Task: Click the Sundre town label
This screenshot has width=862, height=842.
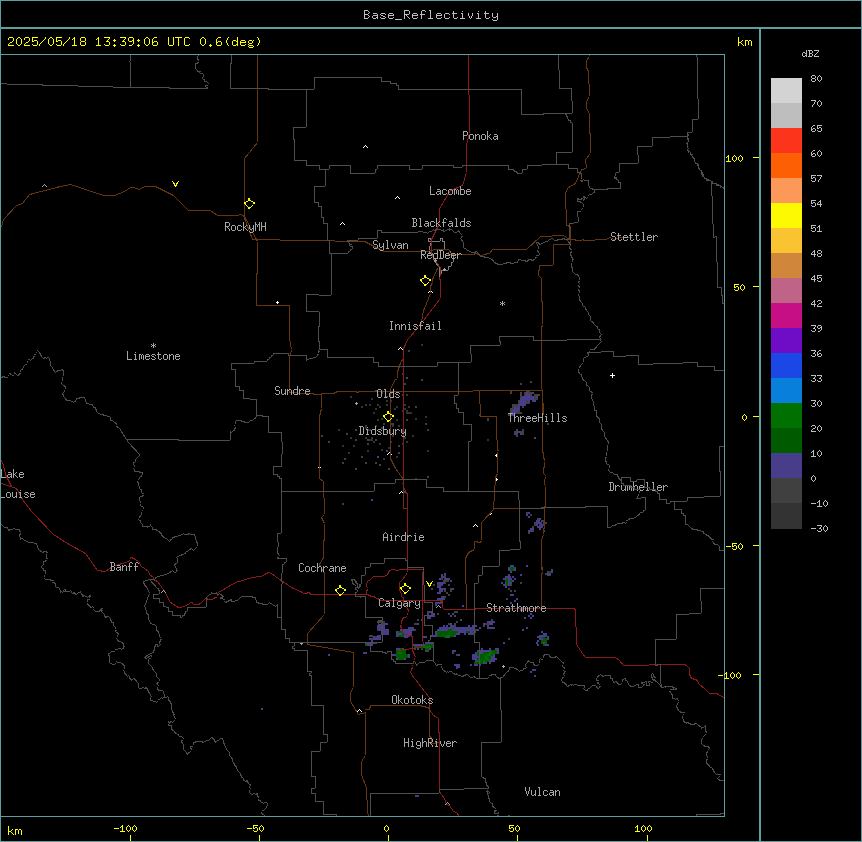Action: [x=292, y=391]
